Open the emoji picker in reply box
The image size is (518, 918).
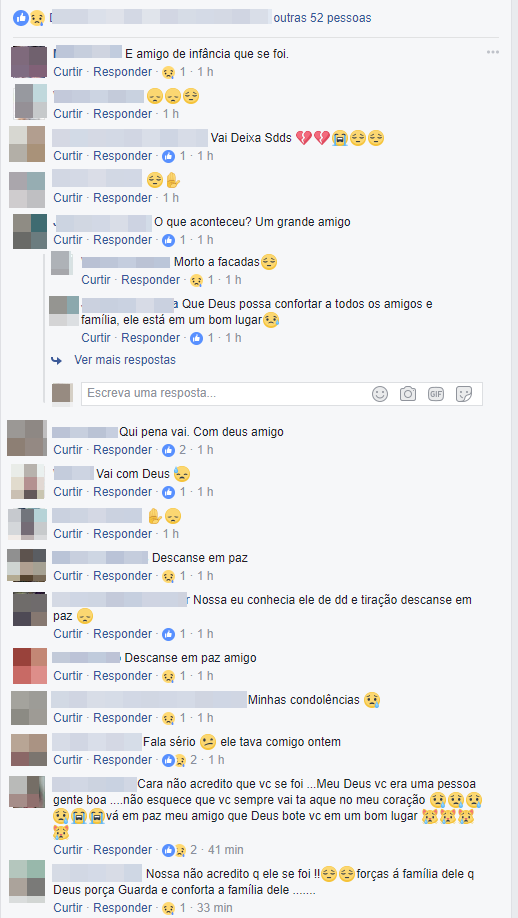[x=380, y=394]
